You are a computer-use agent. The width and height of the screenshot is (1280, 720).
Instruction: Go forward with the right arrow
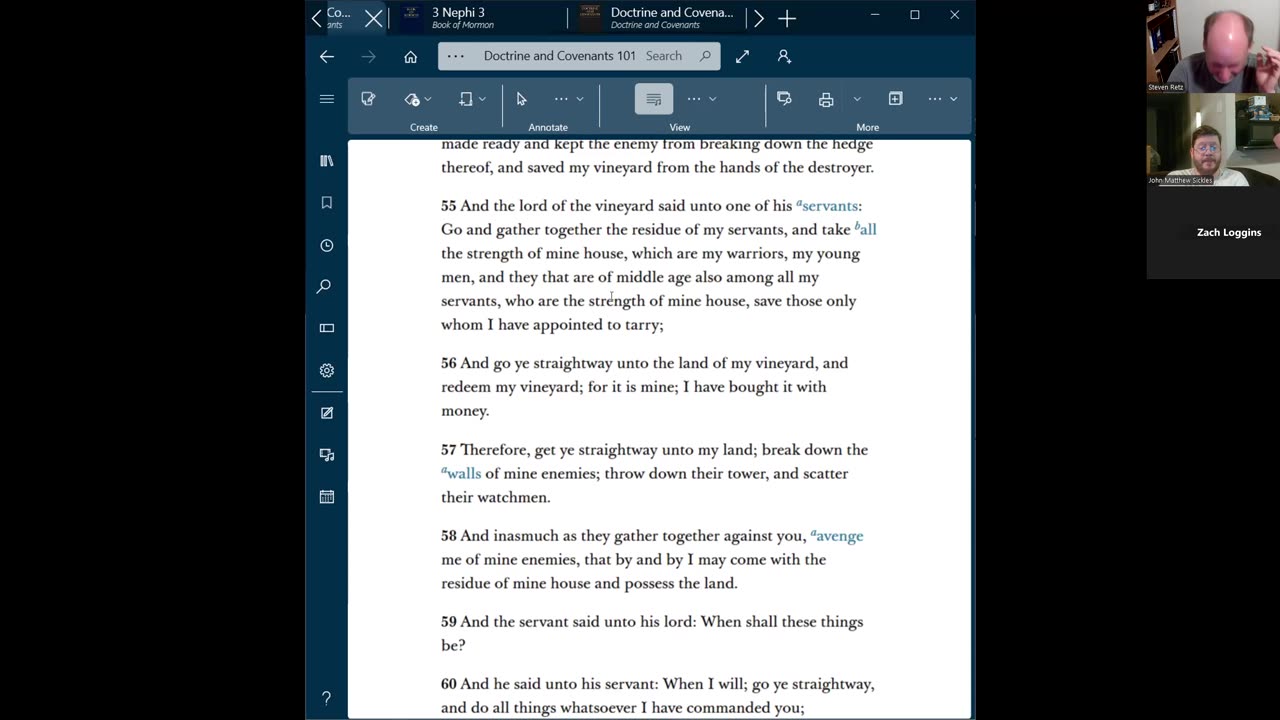pos(369,56)
